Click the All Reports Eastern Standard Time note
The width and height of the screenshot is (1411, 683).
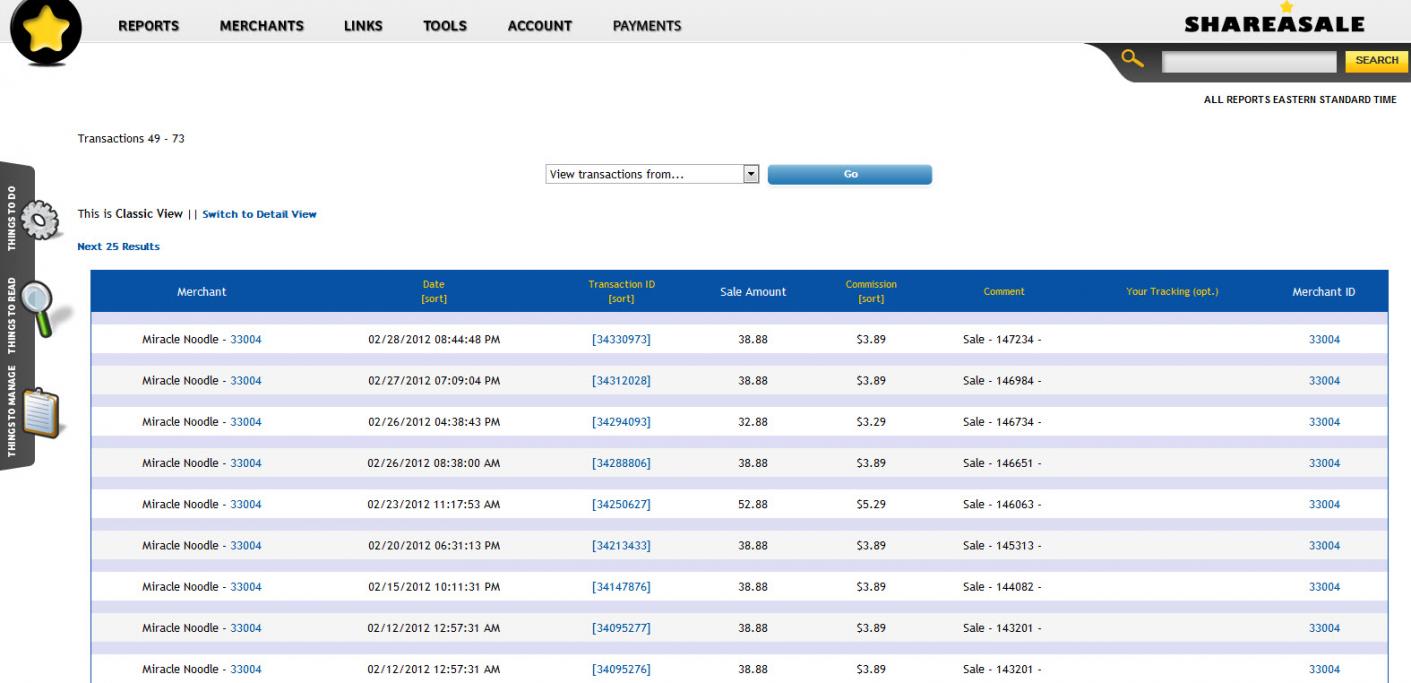pyautogui.click(x=1300, y=99)
